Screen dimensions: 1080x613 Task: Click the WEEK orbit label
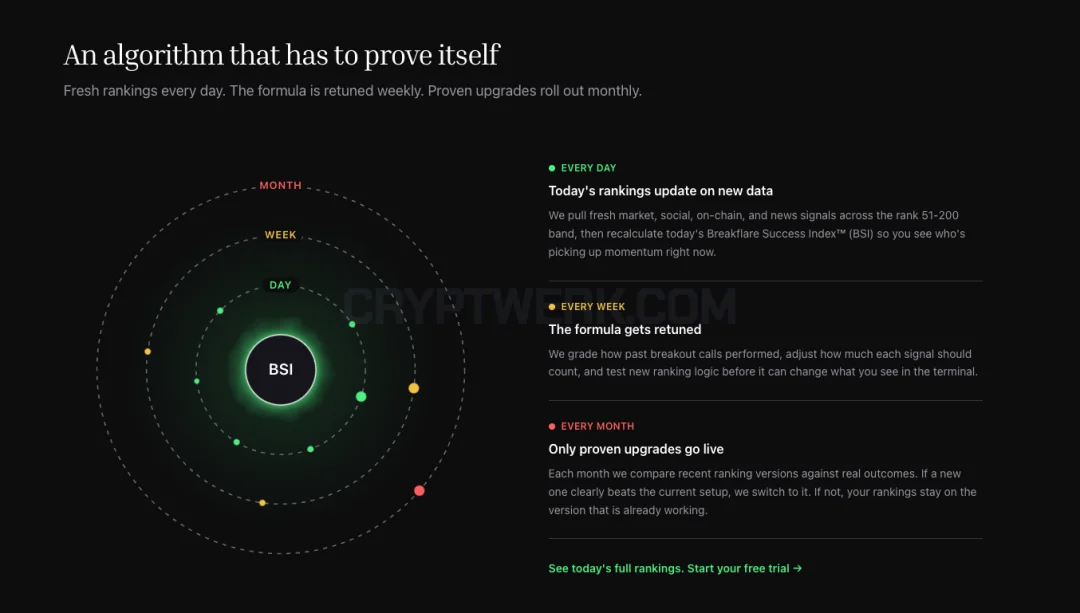280,235
